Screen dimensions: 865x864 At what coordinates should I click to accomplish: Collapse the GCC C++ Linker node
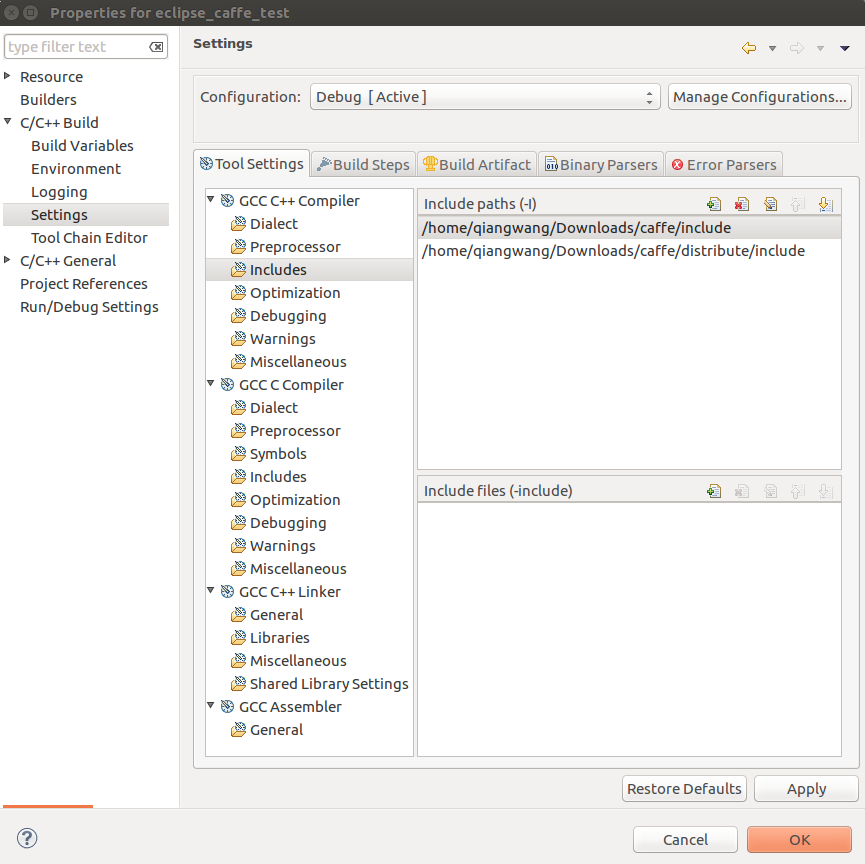(x=211, y=590)
